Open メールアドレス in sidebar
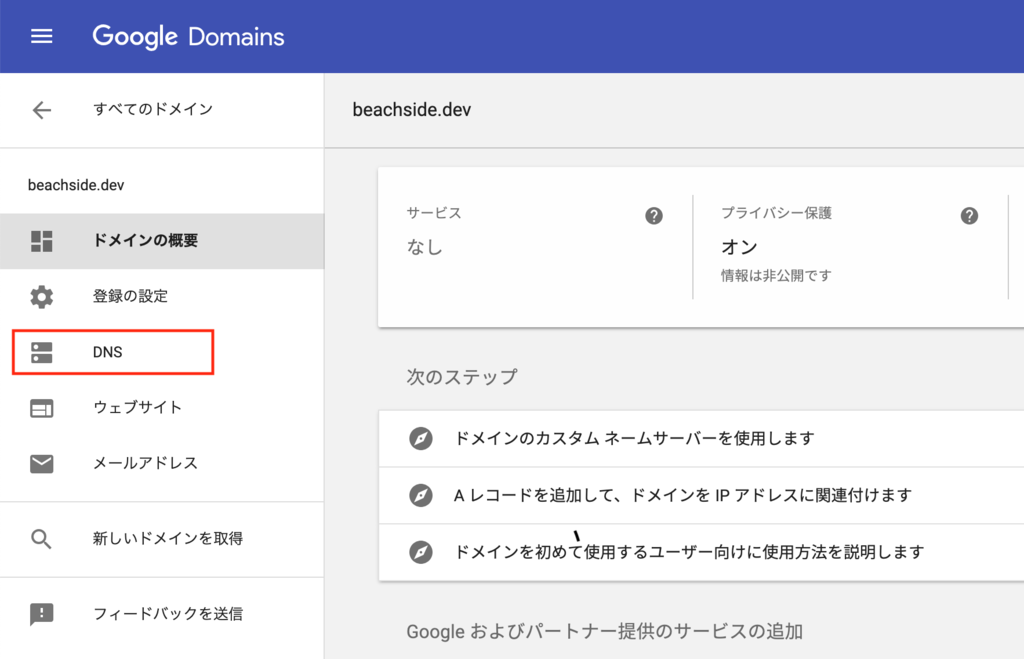Screen dimensions: 1024x659 coord(162,464)
